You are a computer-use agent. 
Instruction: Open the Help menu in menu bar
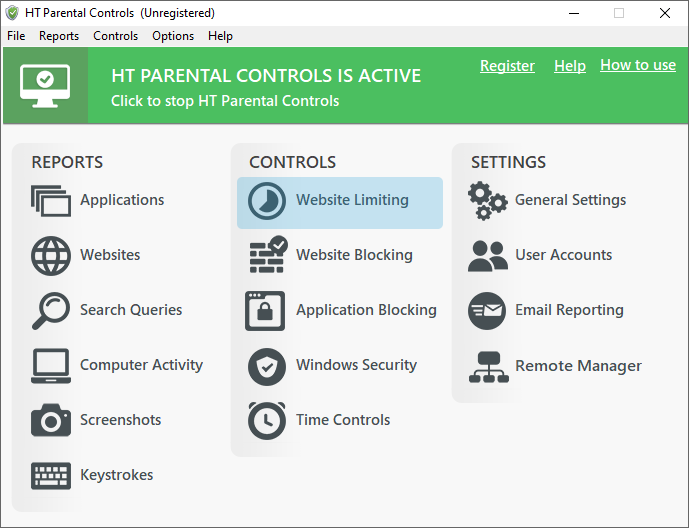pyautogui.click(x=220, y=36)
